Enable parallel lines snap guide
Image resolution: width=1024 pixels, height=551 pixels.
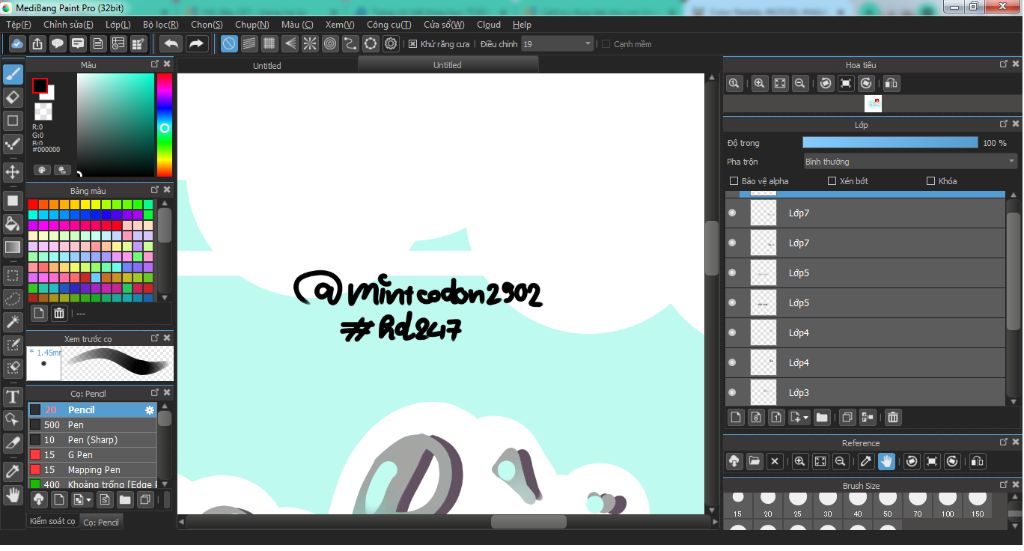[x=249, y=44]
